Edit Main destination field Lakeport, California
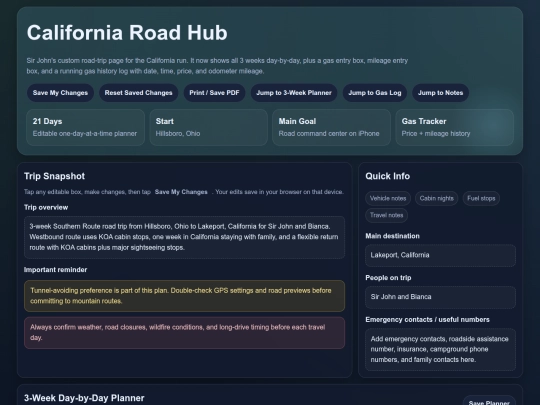The image size is (540, 405). click(440, 256)
